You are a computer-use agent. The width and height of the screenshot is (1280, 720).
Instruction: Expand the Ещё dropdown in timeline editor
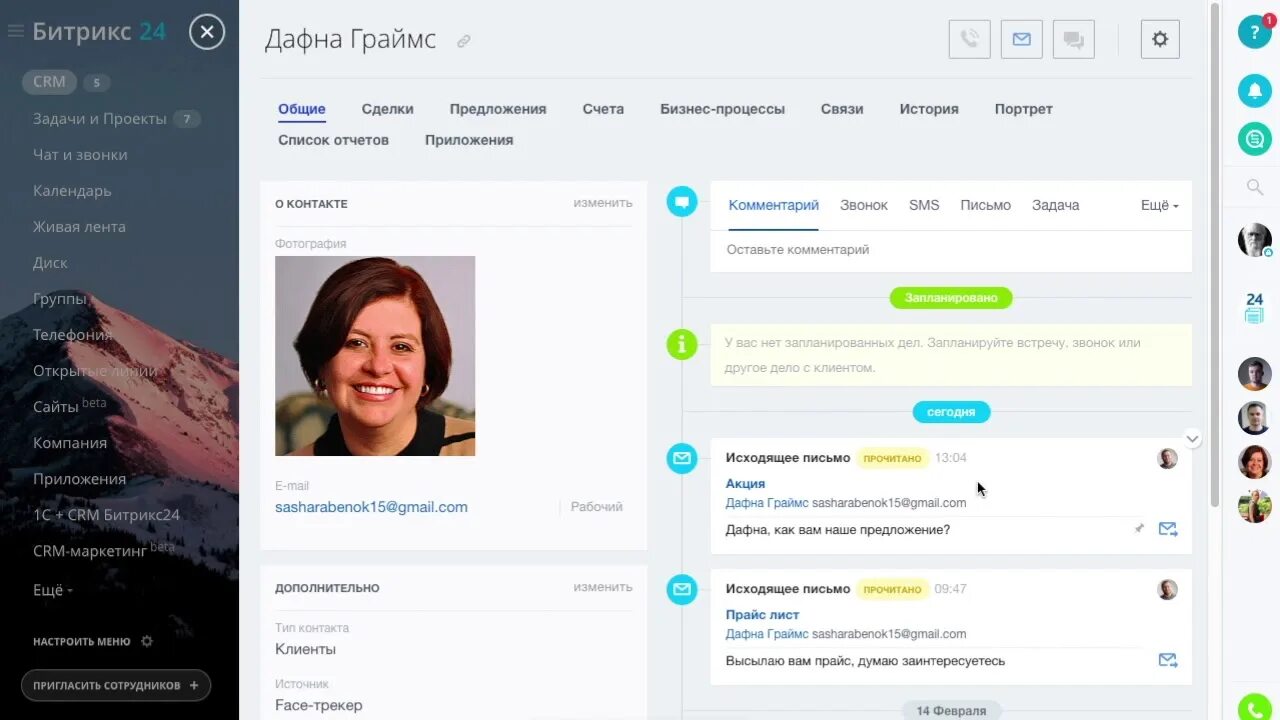coord(1160,205)
